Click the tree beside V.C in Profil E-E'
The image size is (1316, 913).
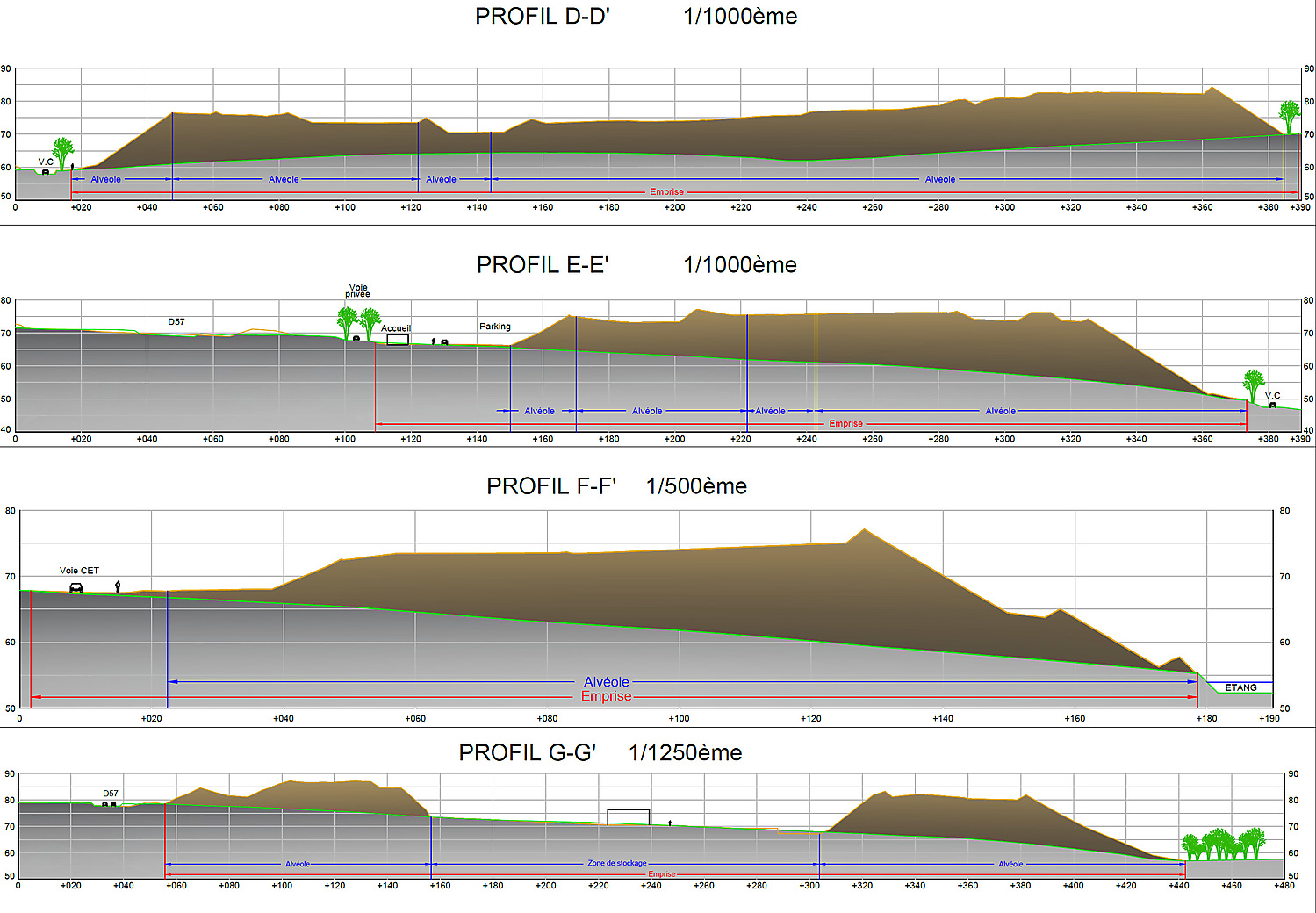pos(1254,385)
